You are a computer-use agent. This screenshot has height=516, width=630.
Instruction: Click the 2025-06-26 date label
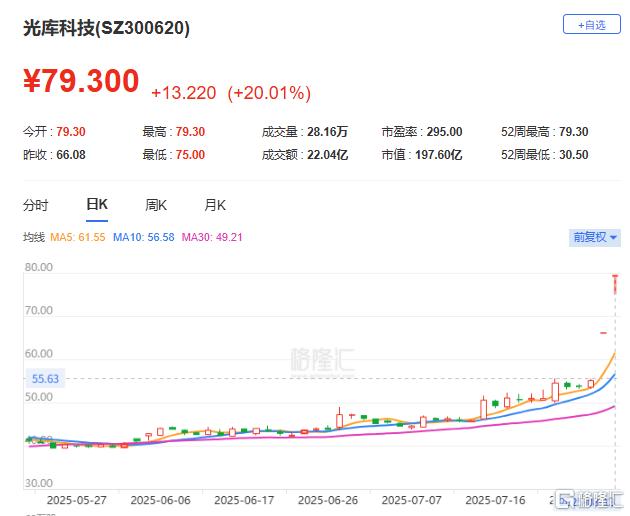pos(328,500)
